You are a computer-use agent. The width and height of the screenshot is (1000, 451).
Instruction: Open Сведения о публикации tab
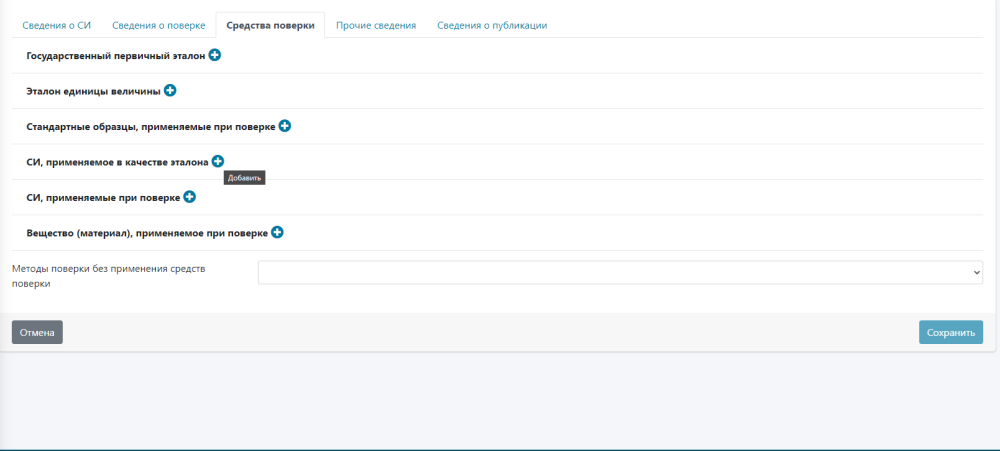click(492, 25)
